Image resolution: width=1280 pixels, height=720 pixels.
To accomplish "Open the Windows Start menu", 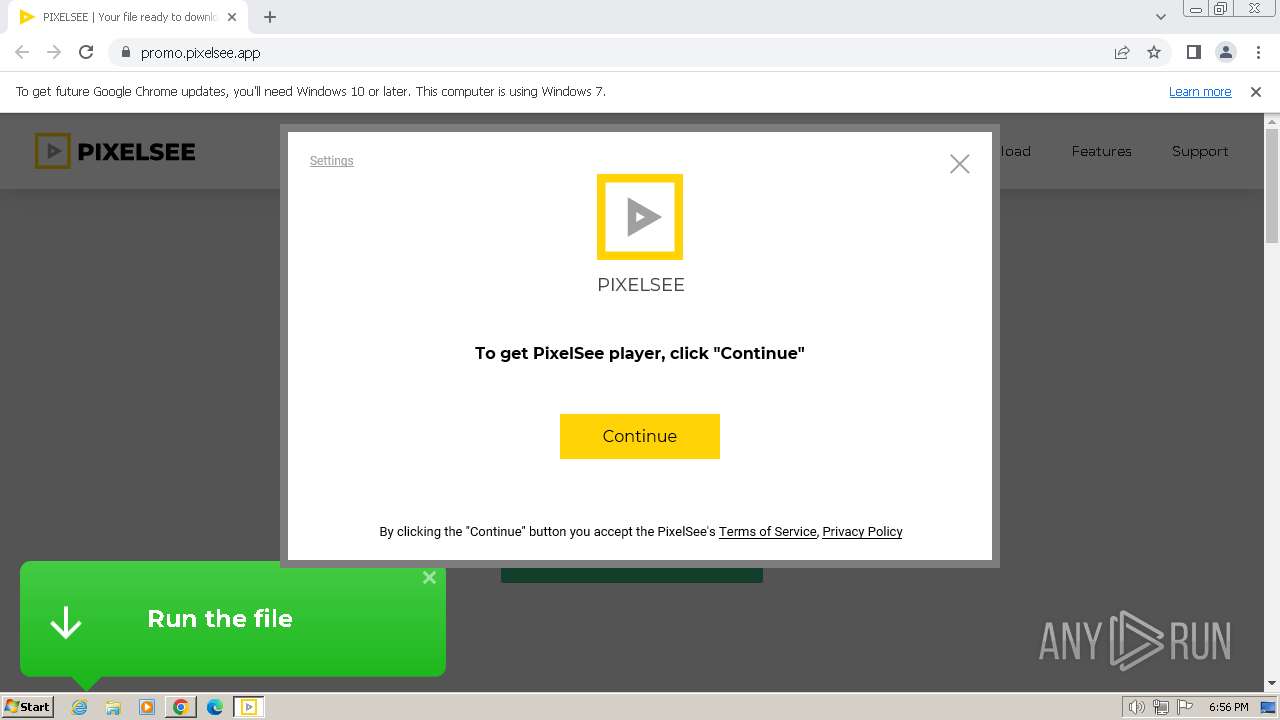I will click(27, 707).
